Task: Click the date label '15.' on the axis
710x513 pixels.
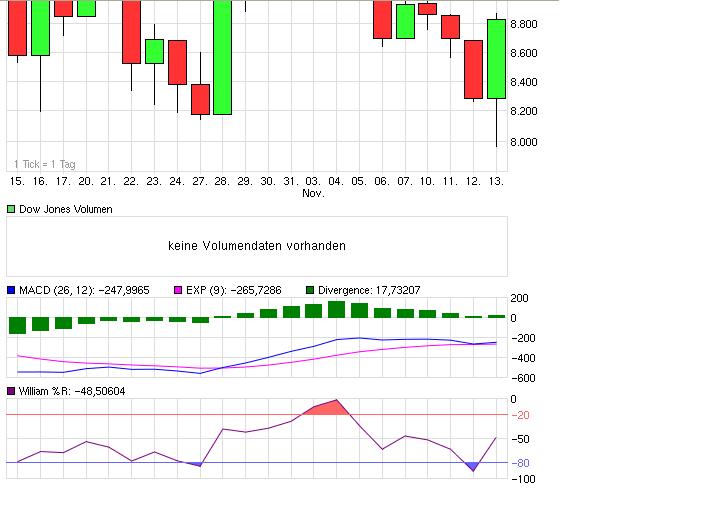Action: [17, 182]
